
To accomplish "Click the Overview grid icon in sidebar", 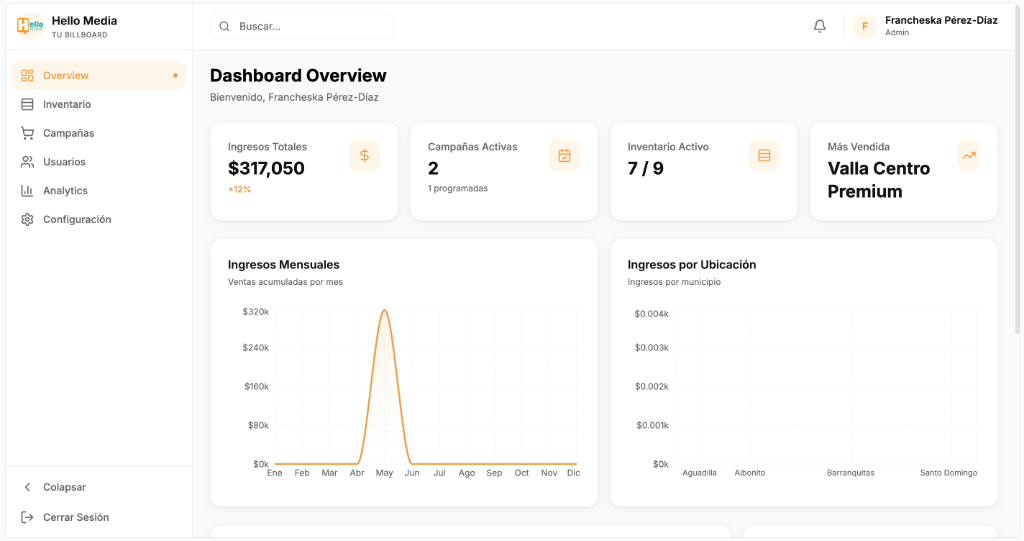I will (x=27, y=76).
